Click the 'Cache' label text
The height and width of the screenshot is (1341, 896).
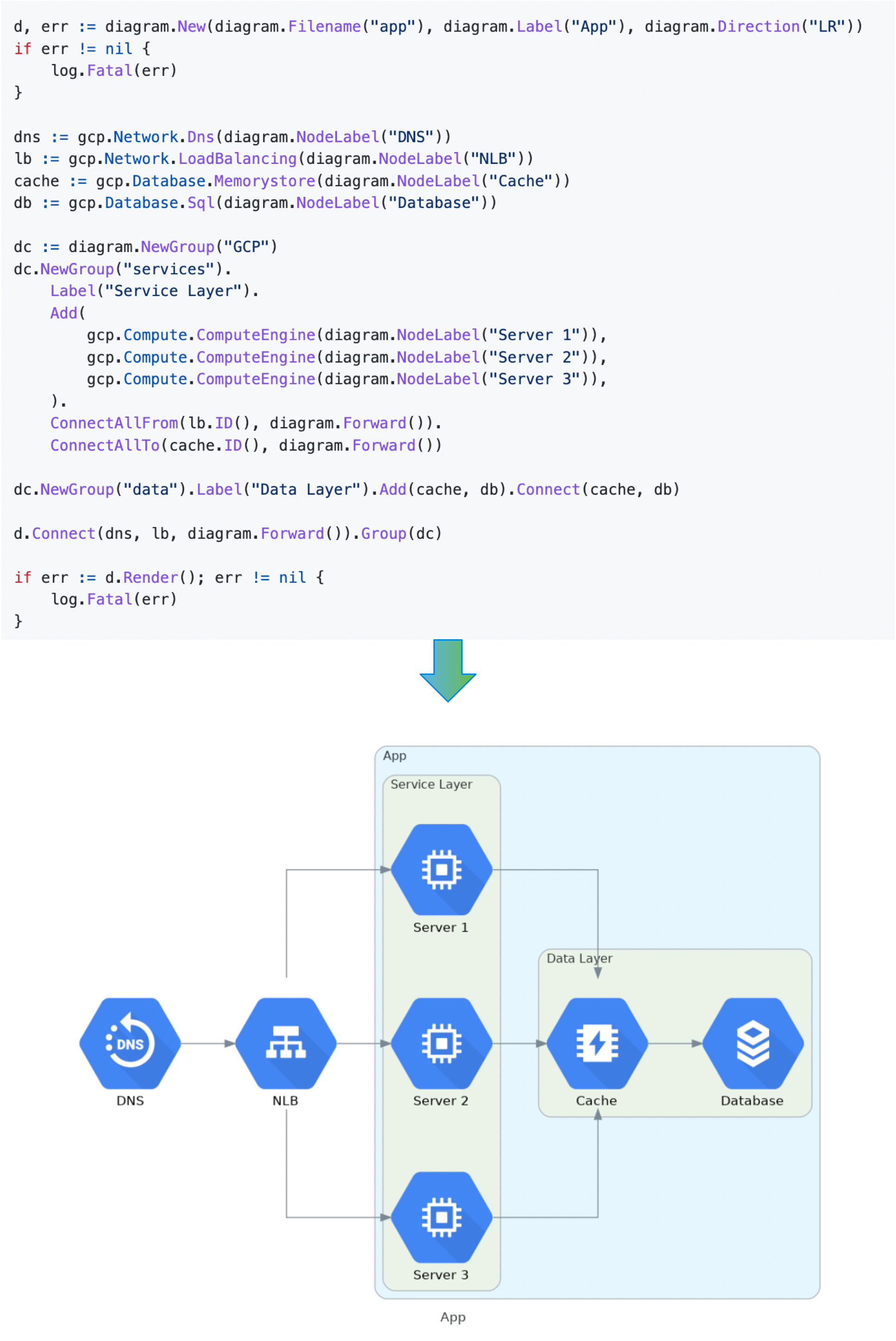point(596,1101)
